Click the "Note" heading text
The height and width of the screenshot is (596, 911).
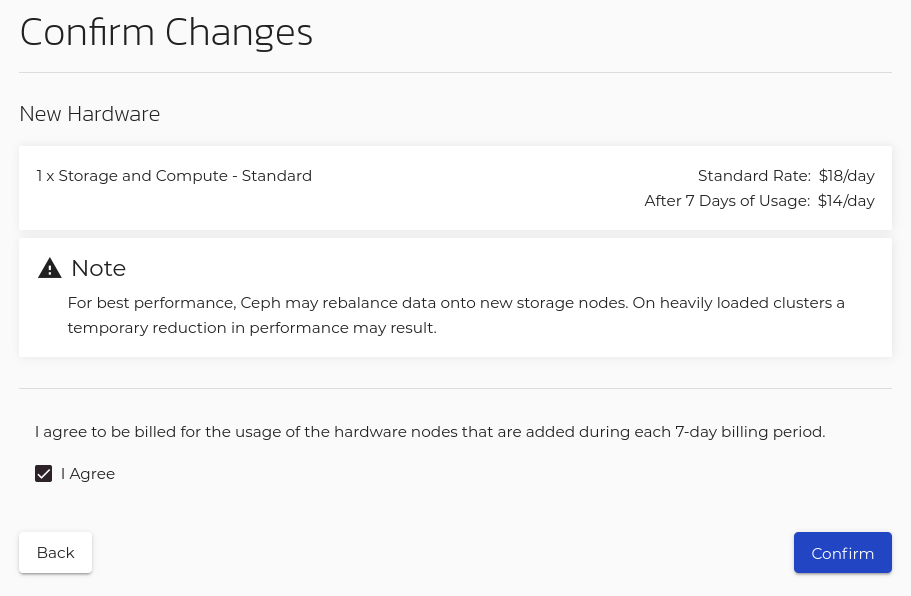(x=98, y=268)
